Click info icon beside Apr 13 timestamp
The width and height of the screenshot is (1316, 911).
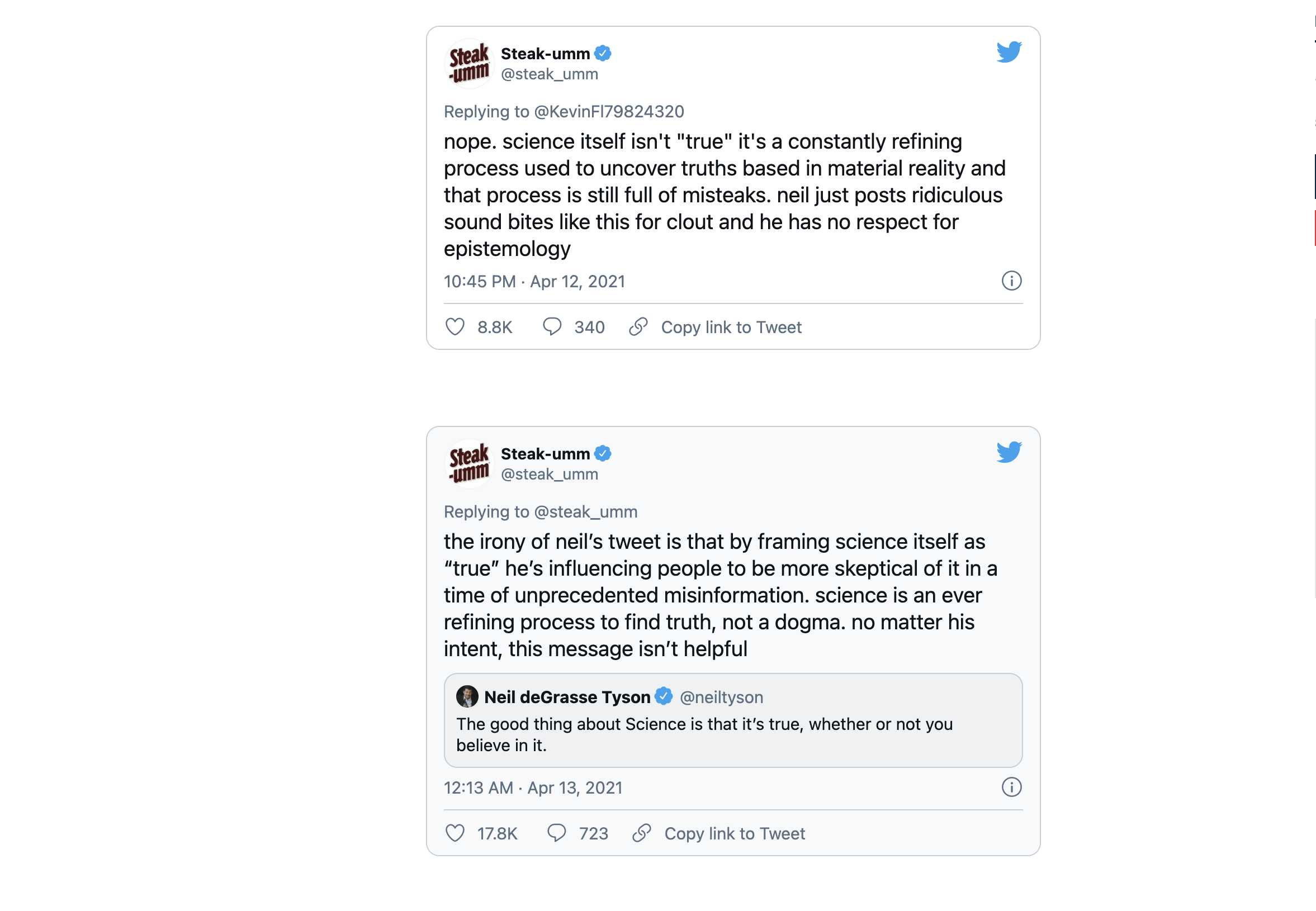tap(1011, 787)
